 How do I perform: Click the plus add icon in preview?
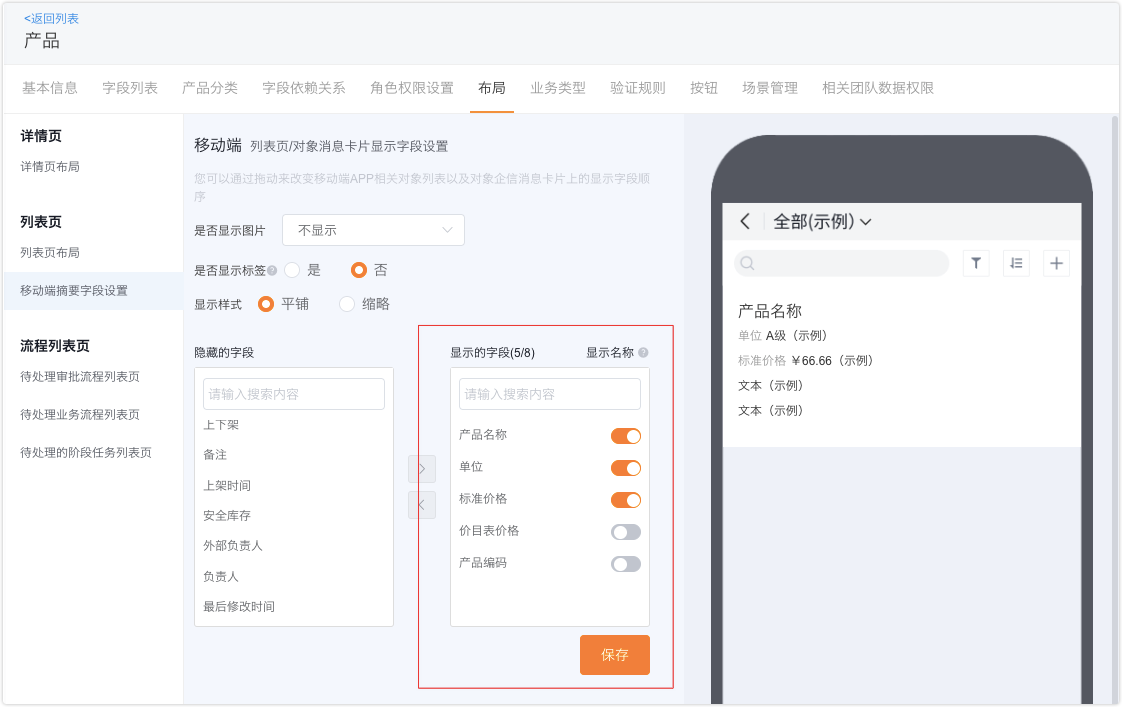pyautogui.click(x=1056, y=263)
